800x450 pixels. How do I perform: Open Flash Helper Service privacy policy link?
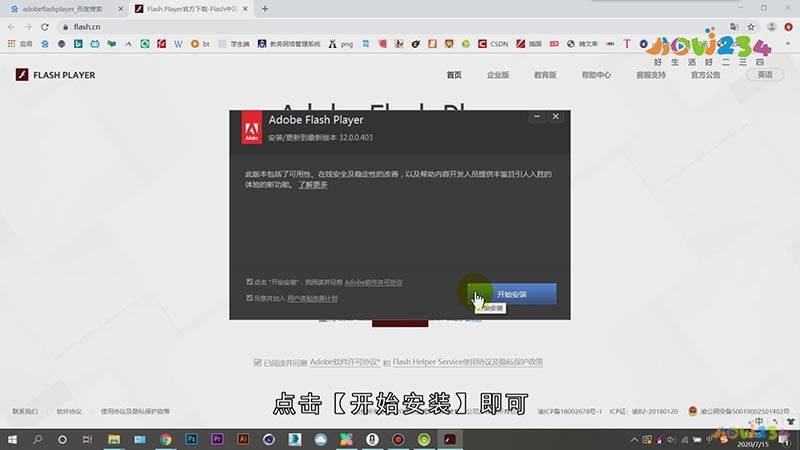pos(467,362)
